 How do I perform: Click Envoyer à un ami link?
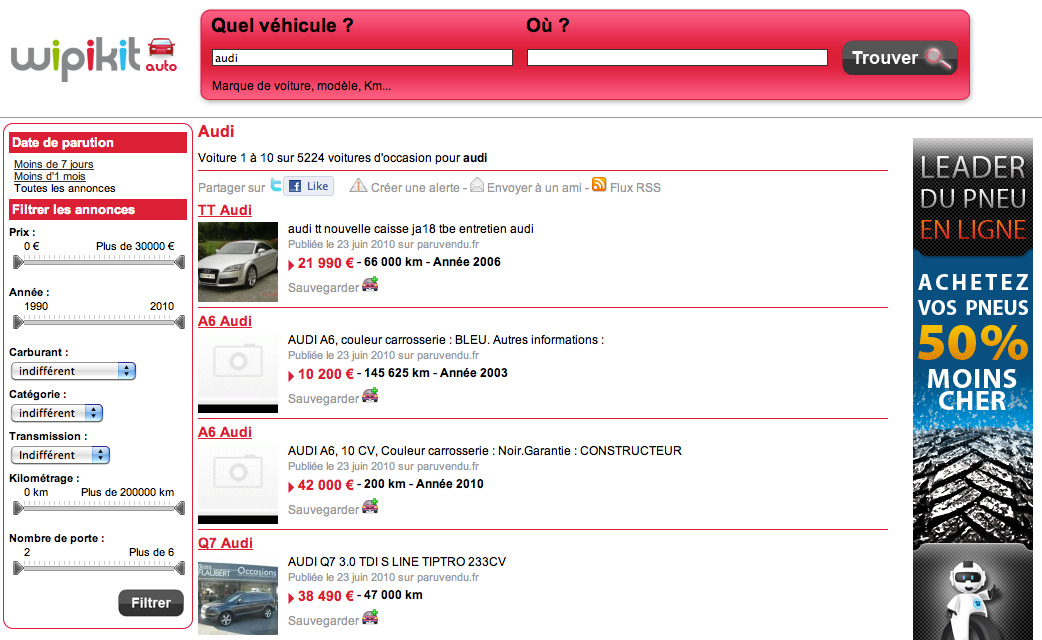pos(534,188)
